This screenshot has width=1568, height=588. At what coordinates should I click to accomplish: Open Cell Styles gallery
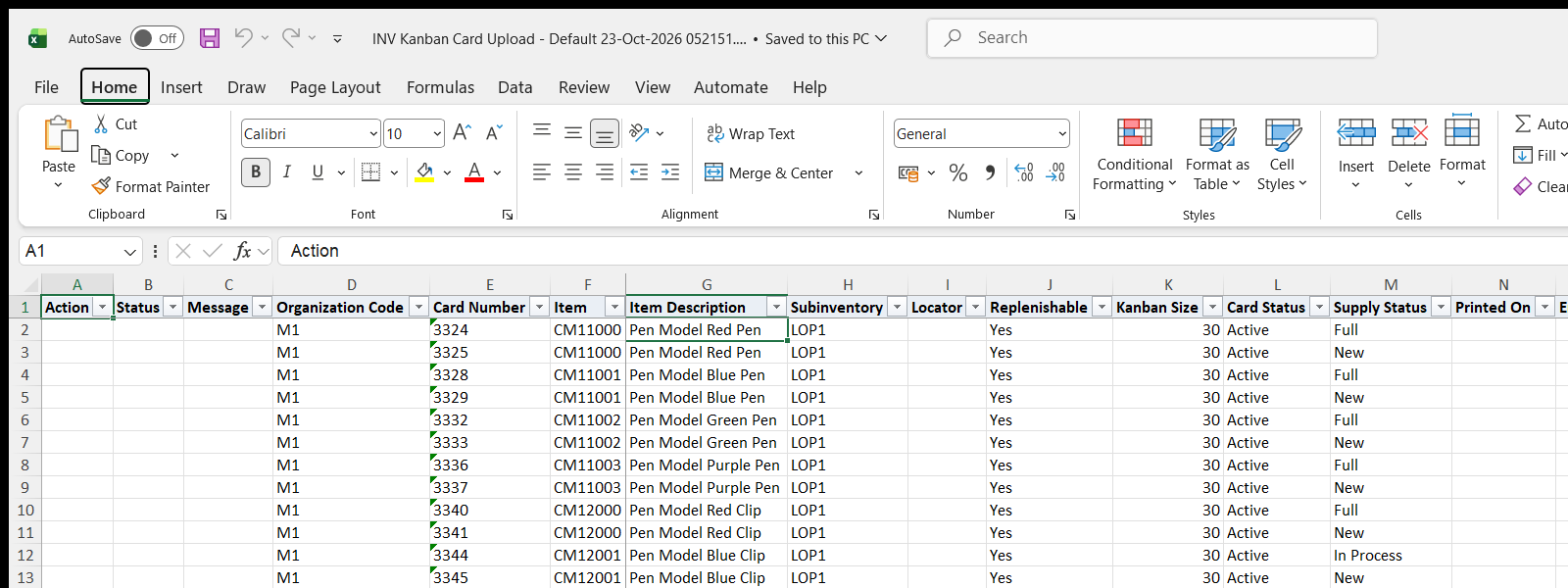1282,154
